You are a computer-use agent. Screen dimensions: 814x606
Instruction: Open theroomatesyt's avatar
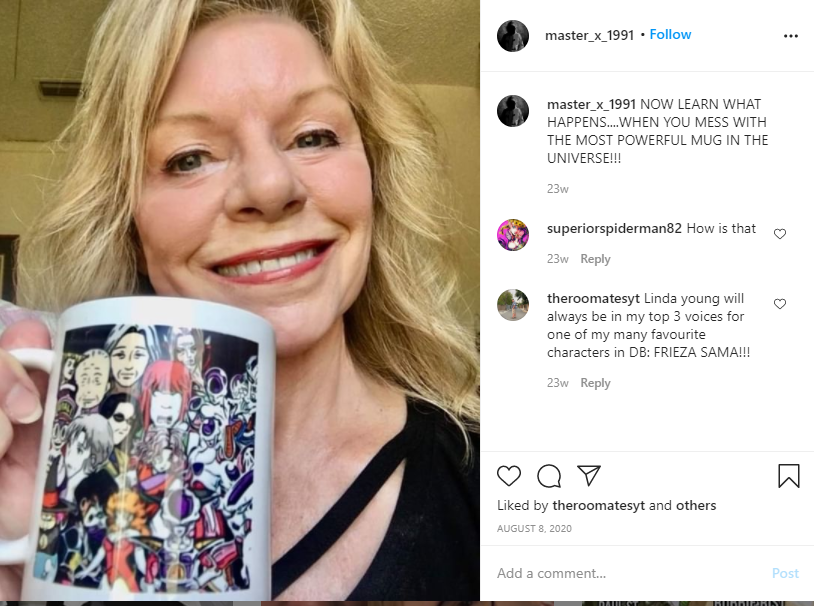click(x=513, y=305)
